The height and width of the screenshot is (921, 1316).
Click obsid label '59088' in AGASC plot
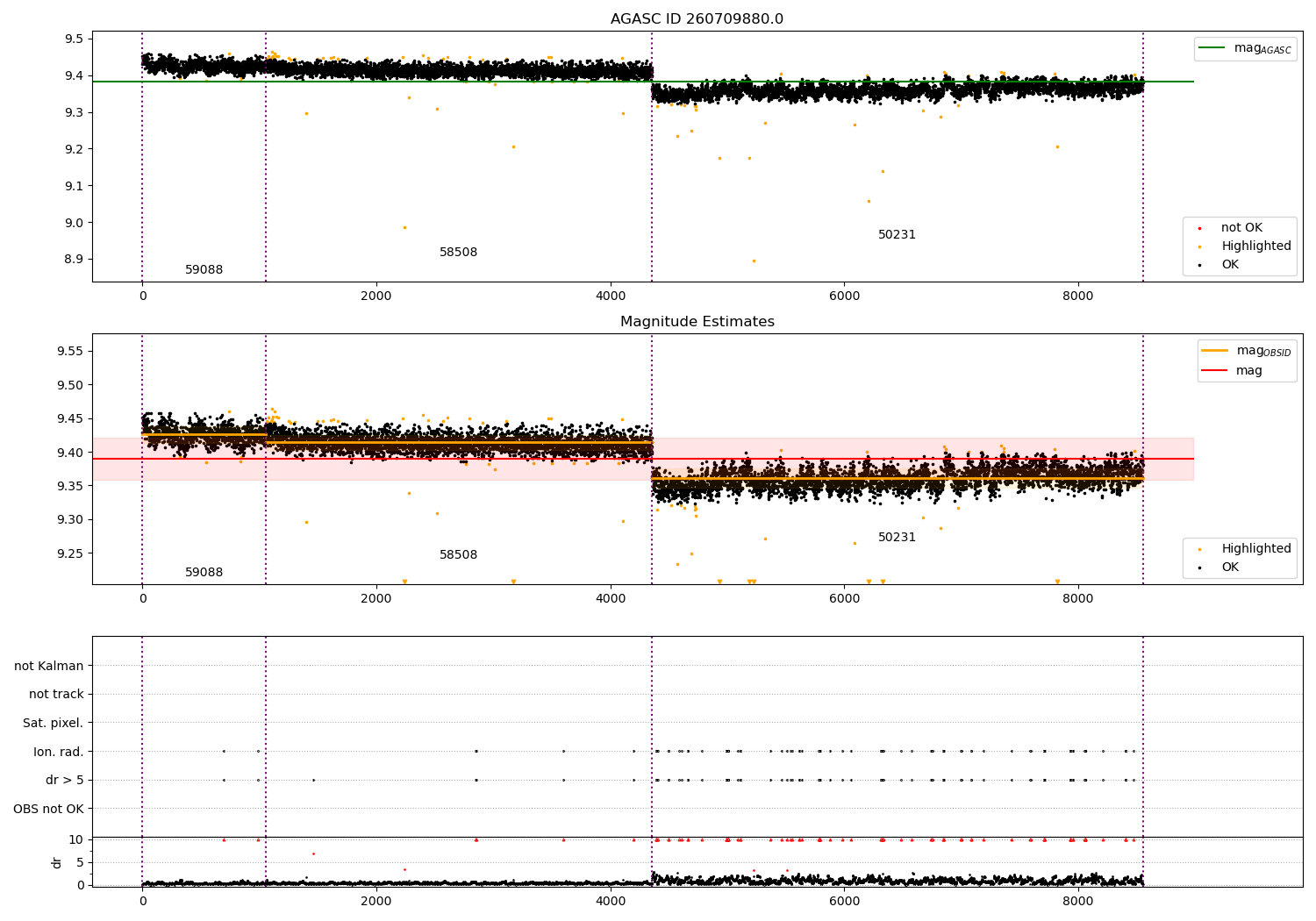[204, 270]
